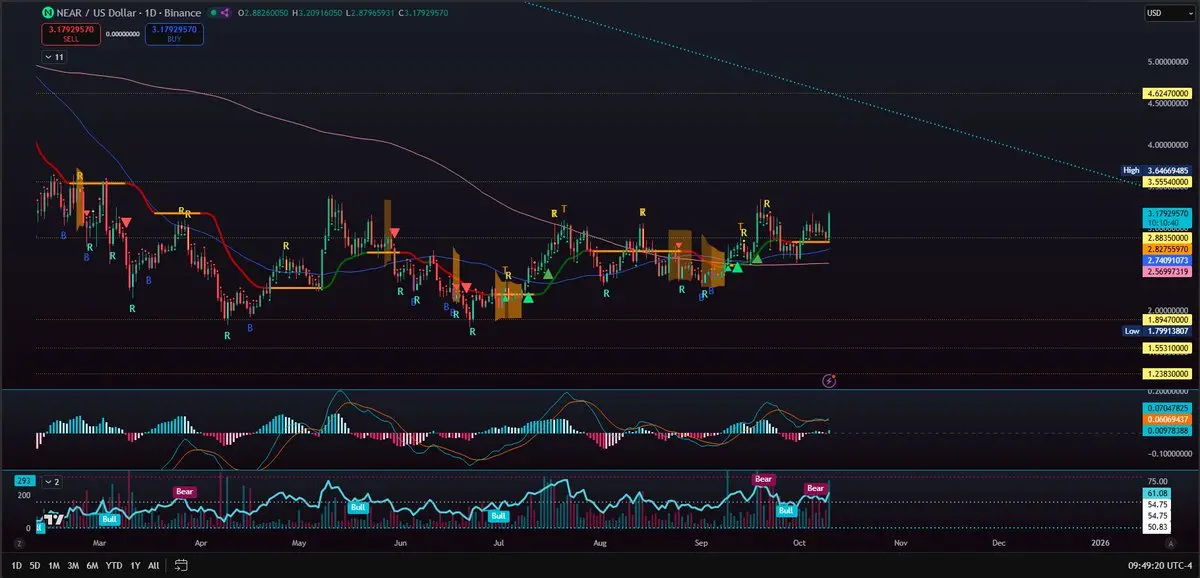The width and height of the screenshot is (1200, 578).
Task: Click the 1.55310000 yellow price label
Action: point(1166,347)
